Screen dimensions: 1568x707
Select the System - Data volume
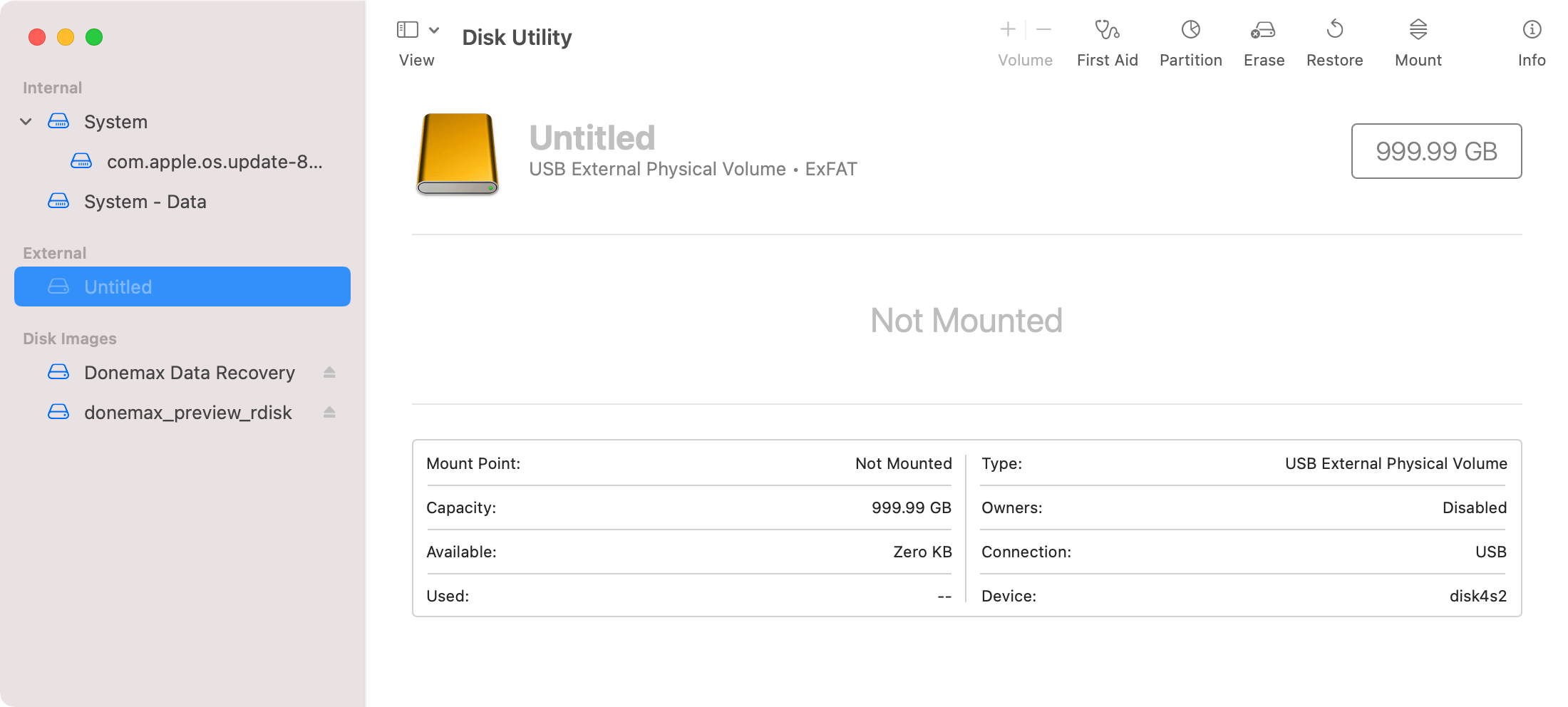pos(145,202)
